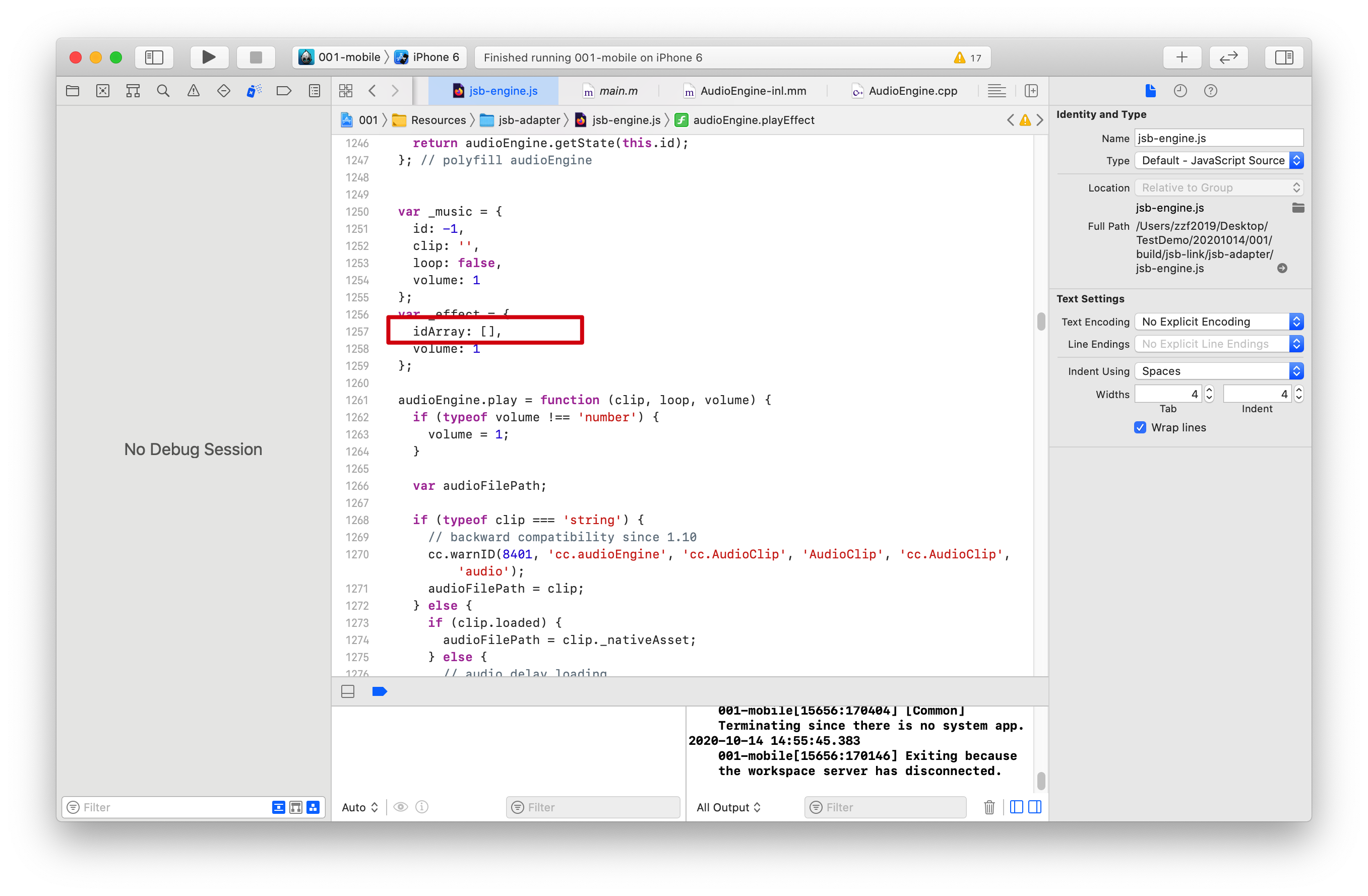Viewport: 1368px width, 896px height.
Task: Toggle breakpoints activation in debug bar
Action: pyautogui.click(x=380, y=691)
